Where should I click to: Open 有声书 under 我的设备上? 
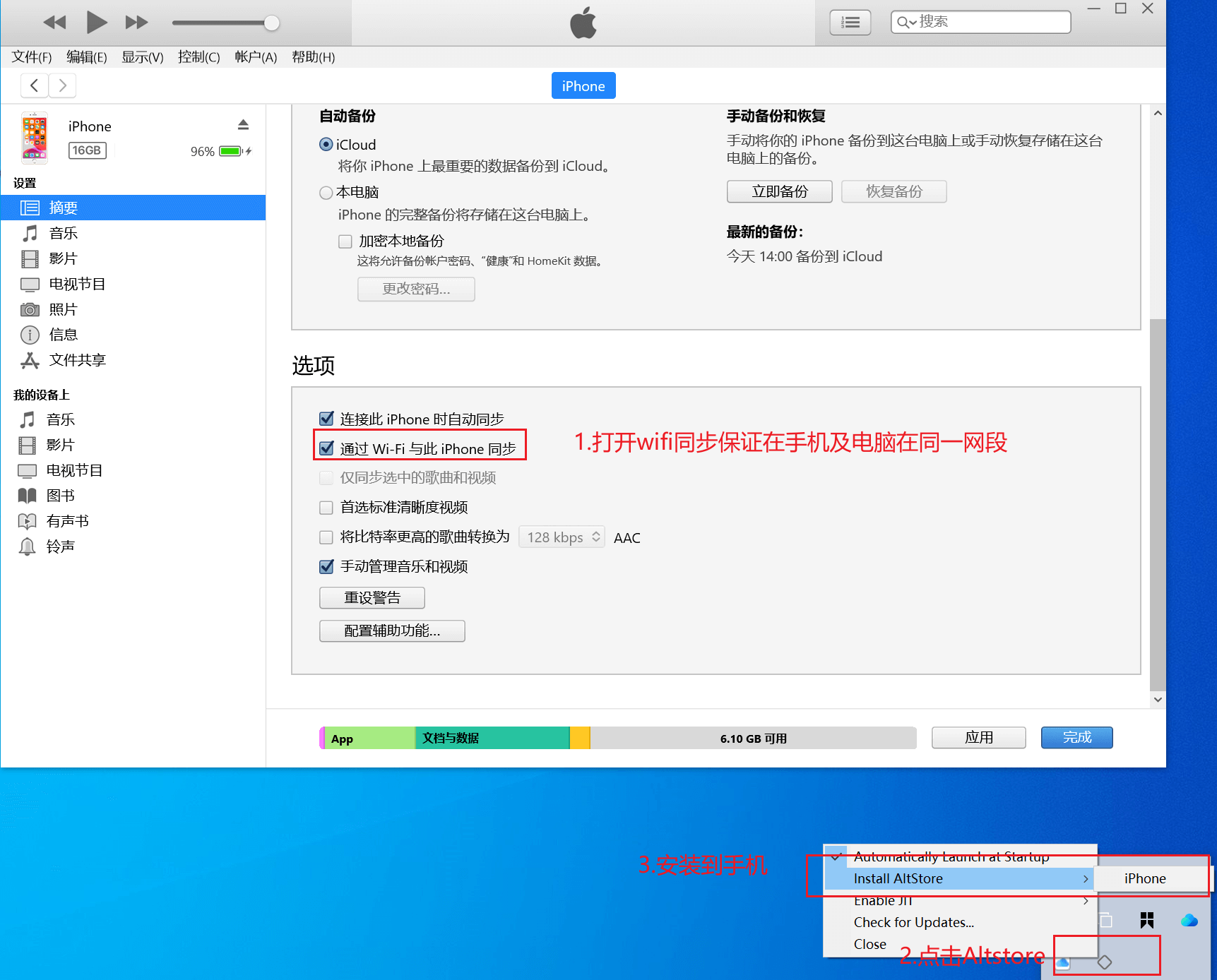click(133, 521)
